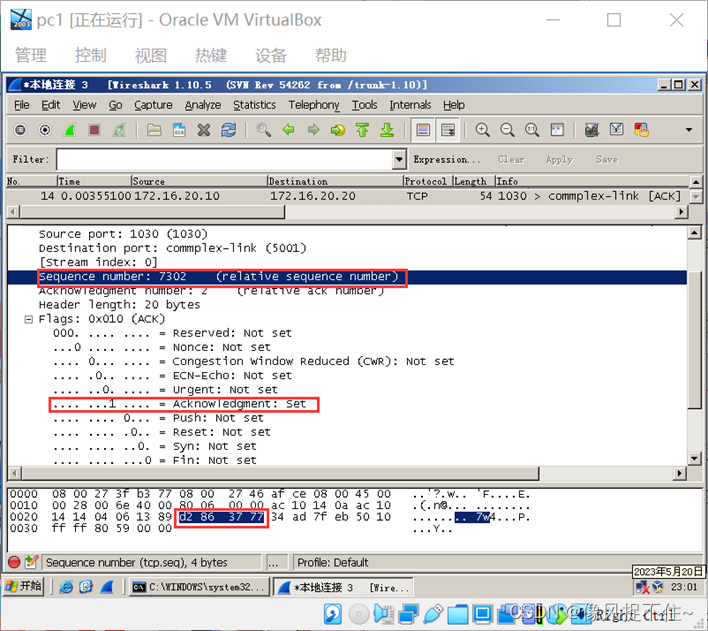This screenshot has width=708, height=631.
Task: Launch Internet Explorer from quick launch
Action: (66, 587)
